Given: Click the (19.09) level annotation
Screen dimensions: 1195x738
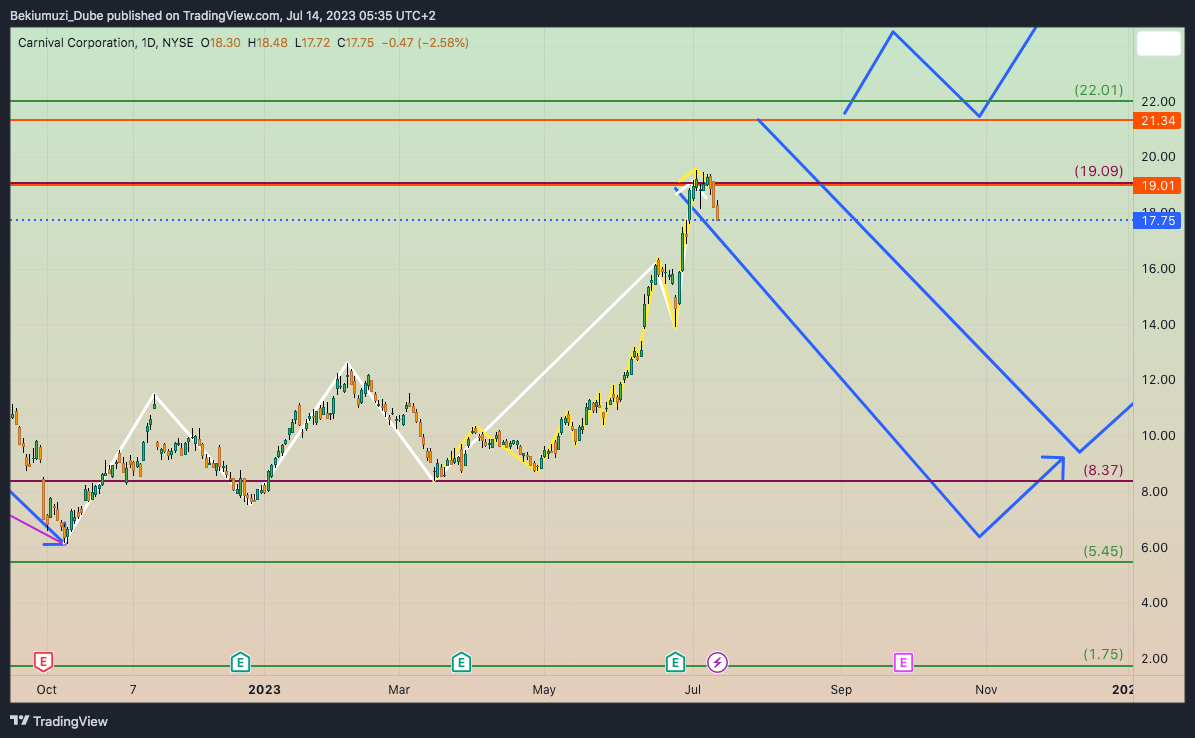Looking at the screenshot, I should click(1098, 171).
